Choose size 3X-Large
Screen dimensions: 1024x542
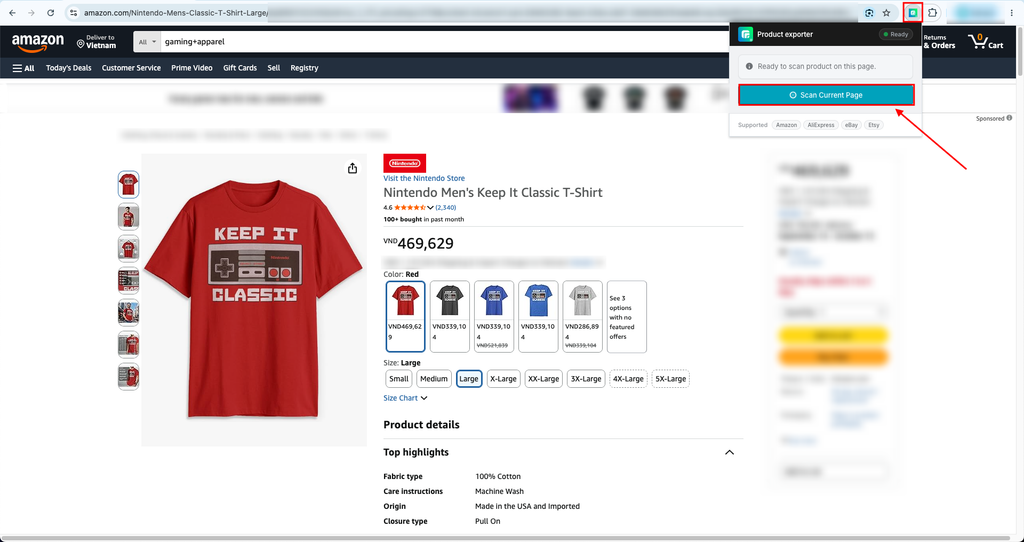pos(586,379)
